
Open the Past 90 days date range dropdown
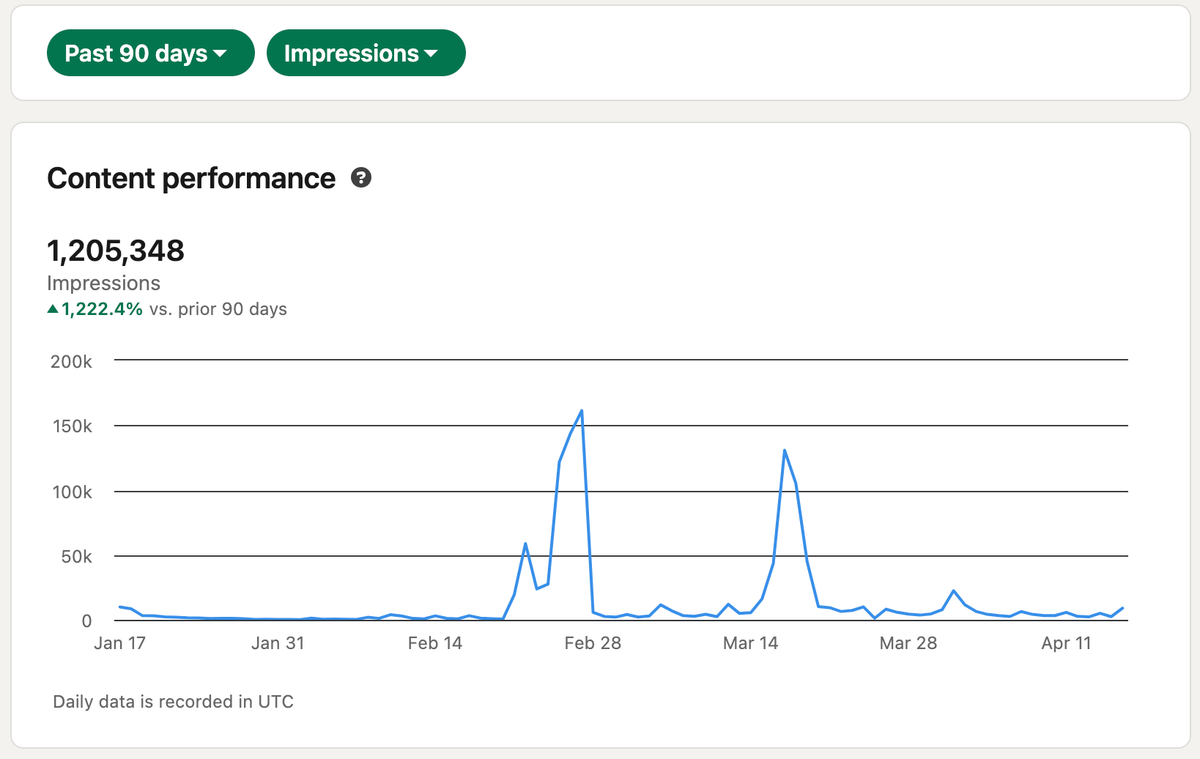[150, 52]
